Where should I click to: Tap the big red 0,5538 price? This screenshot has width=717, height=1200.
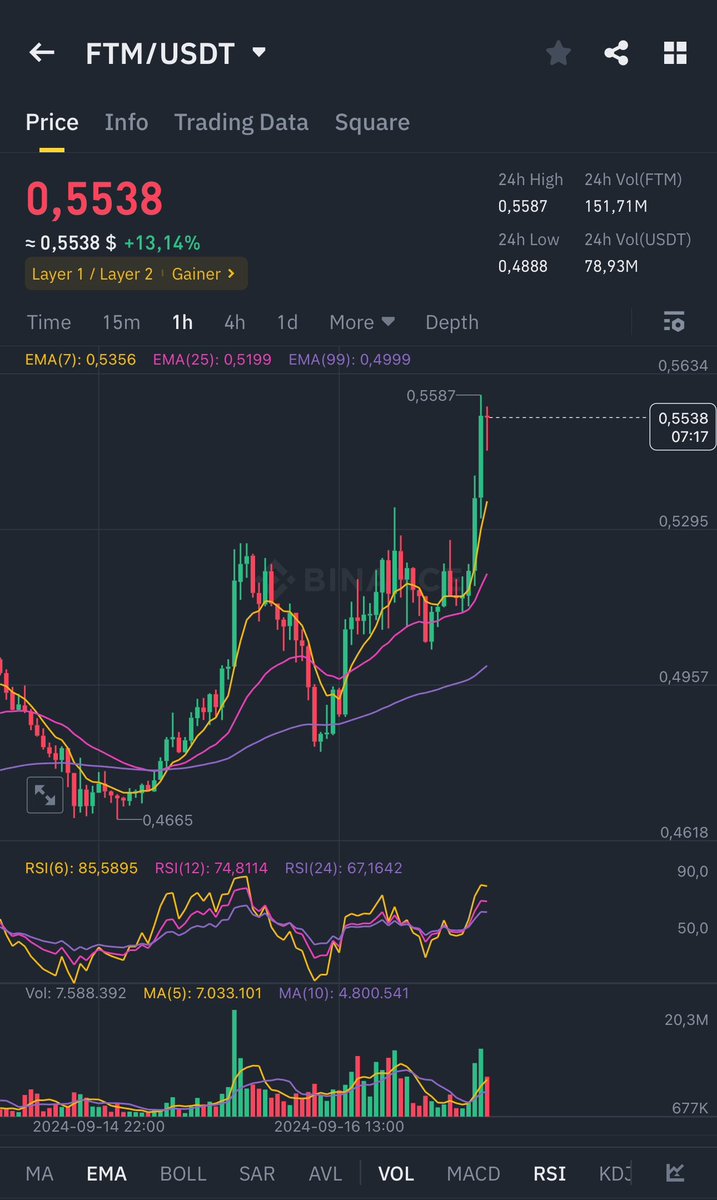point(94,199)
